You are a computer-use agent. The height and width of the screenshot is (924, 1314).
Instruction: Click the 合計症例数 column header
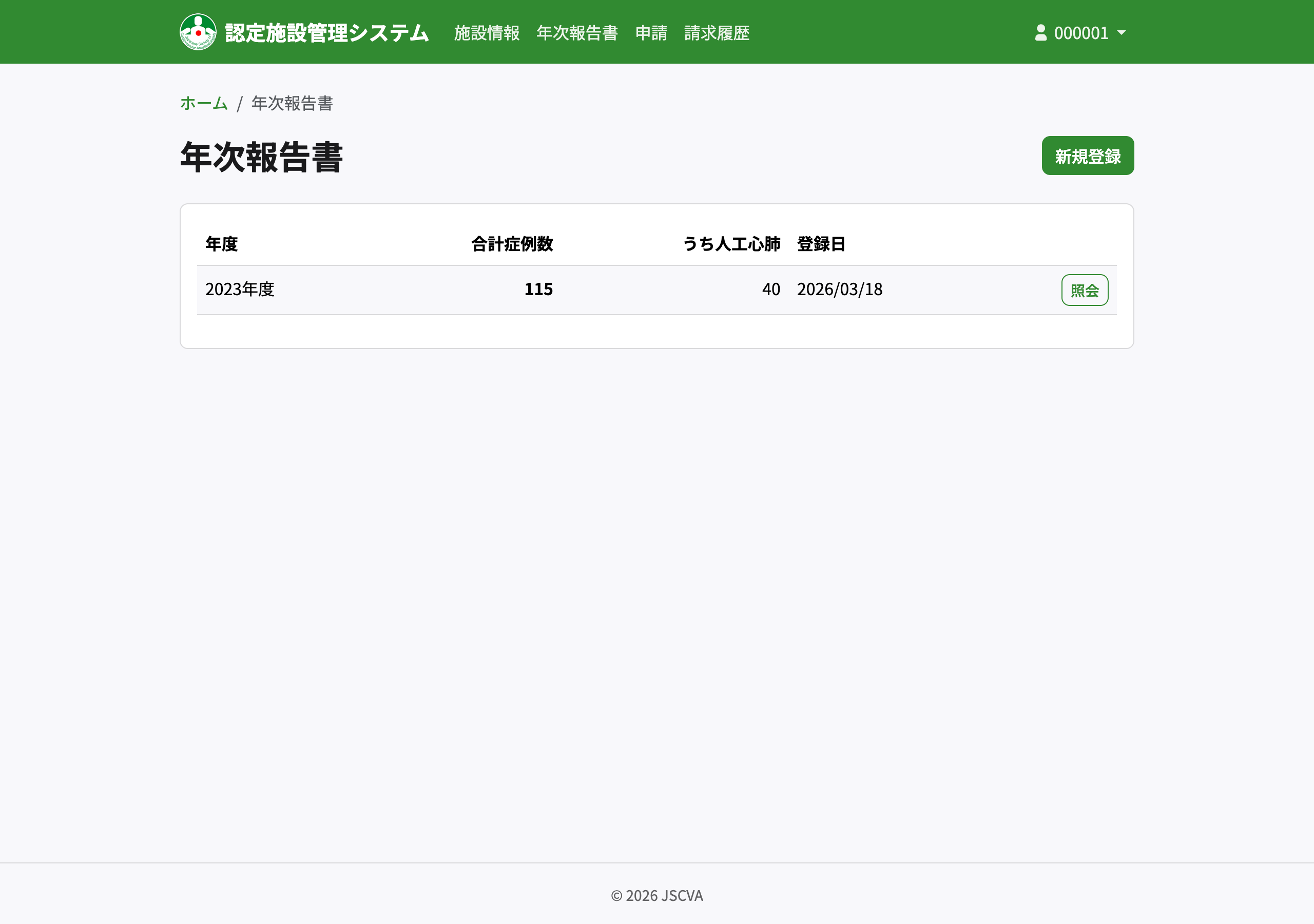pyautogui.click(x=512, y=244)
